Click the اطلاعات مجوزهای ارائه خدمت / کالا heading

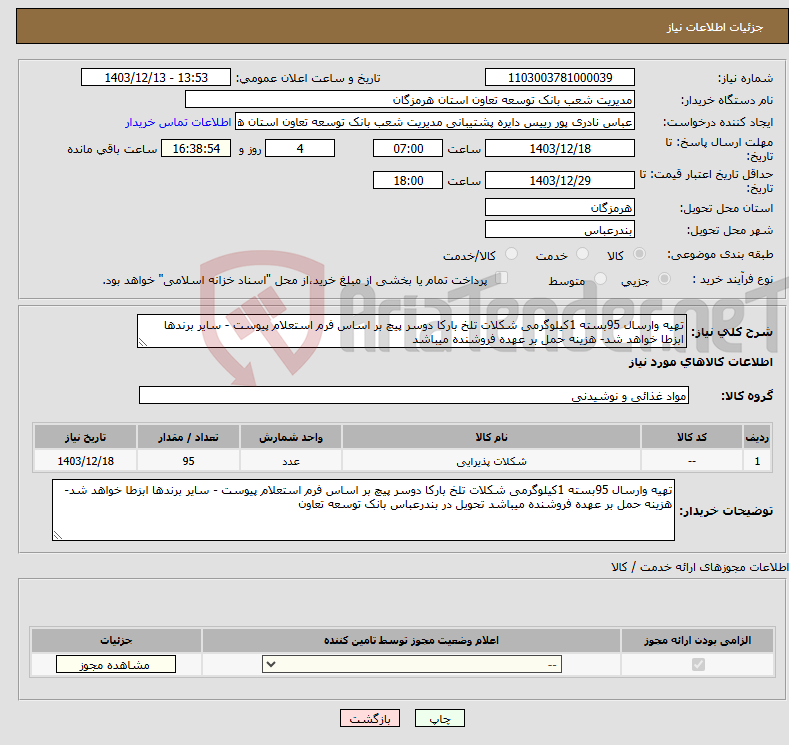(699, 567)
